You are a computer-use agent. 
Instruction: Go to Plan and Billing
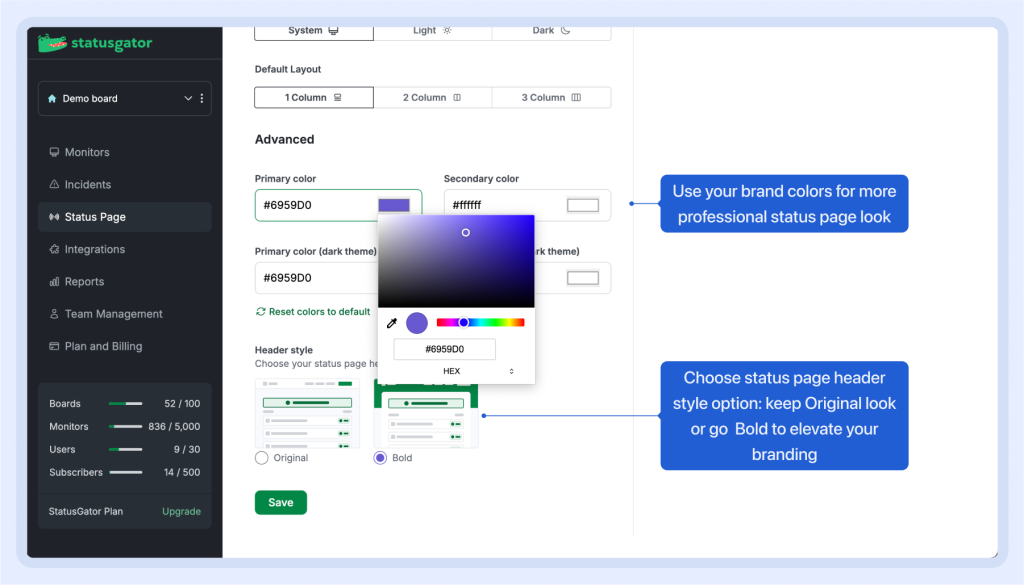(x=103, y=346)
